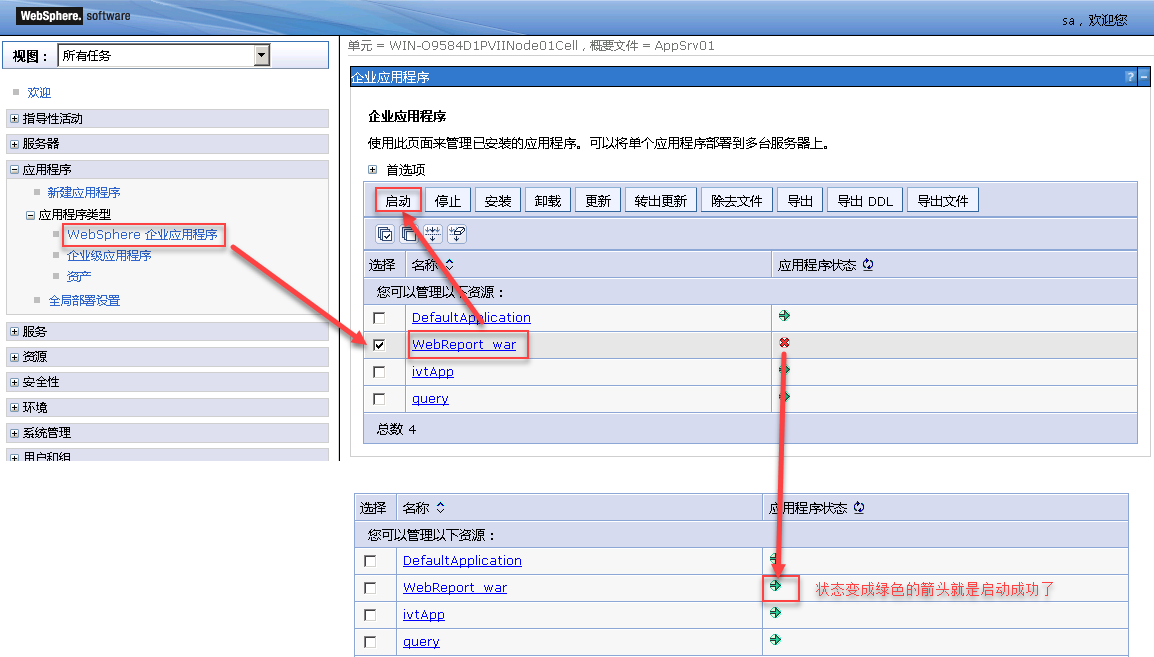Open 资产 in navigation tree
1154x657 pixels.
click(79, 277)
